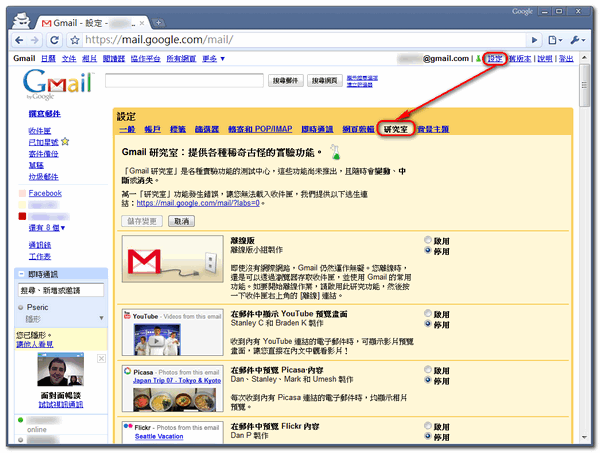
Task: Click the pale yellow label color square
Action: (x=22, y=204)
